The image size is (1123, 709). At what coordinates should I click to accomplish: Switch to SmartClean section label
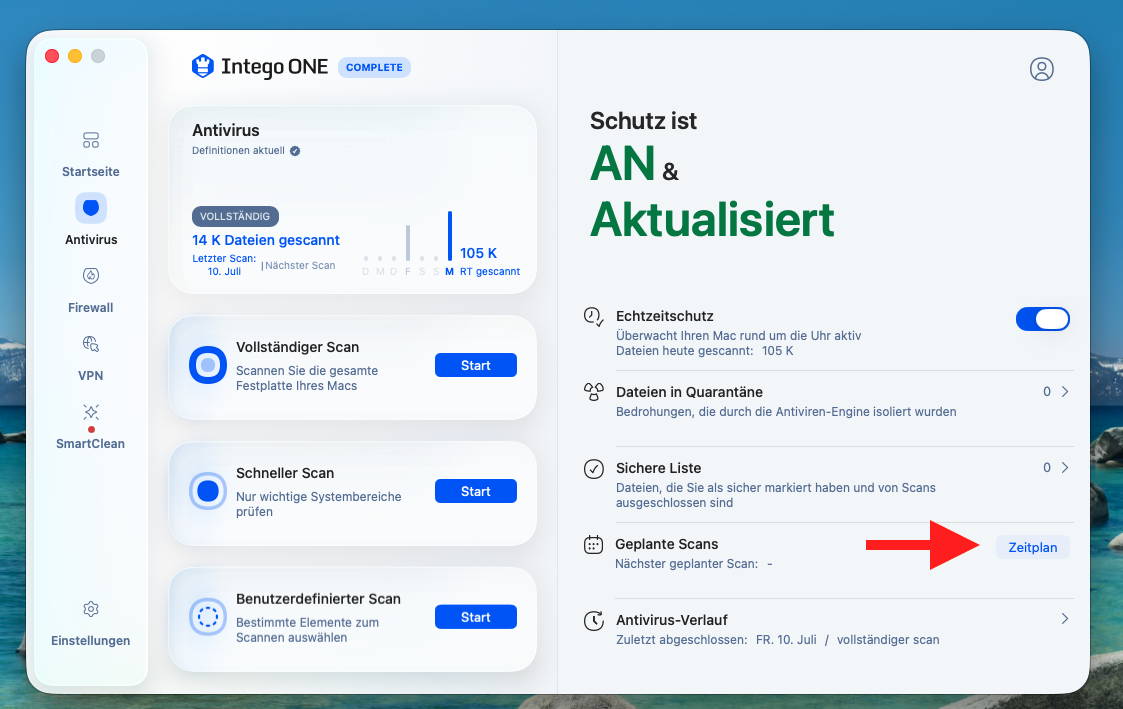(x=91, y=444)
